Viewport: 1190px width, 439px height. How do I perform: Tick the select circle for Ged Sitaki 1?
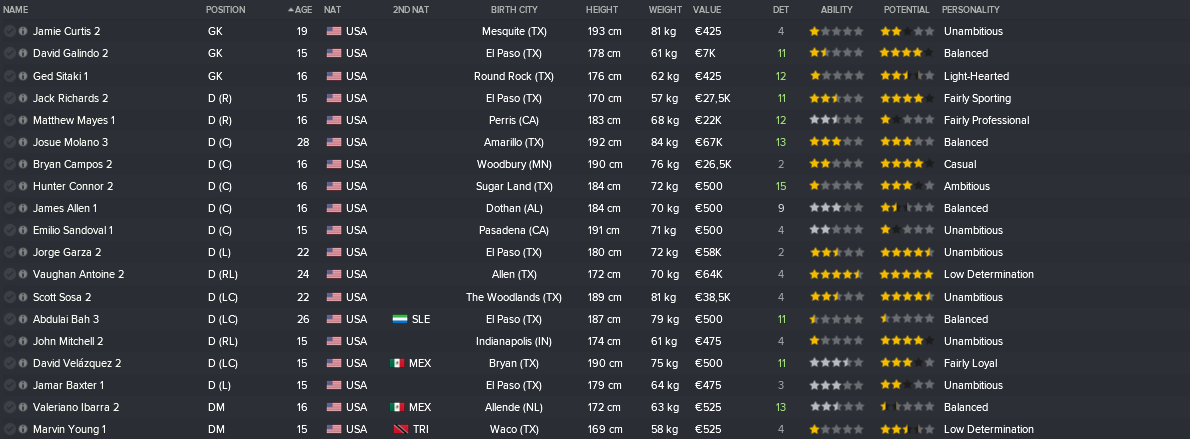[x=10, y=77]
